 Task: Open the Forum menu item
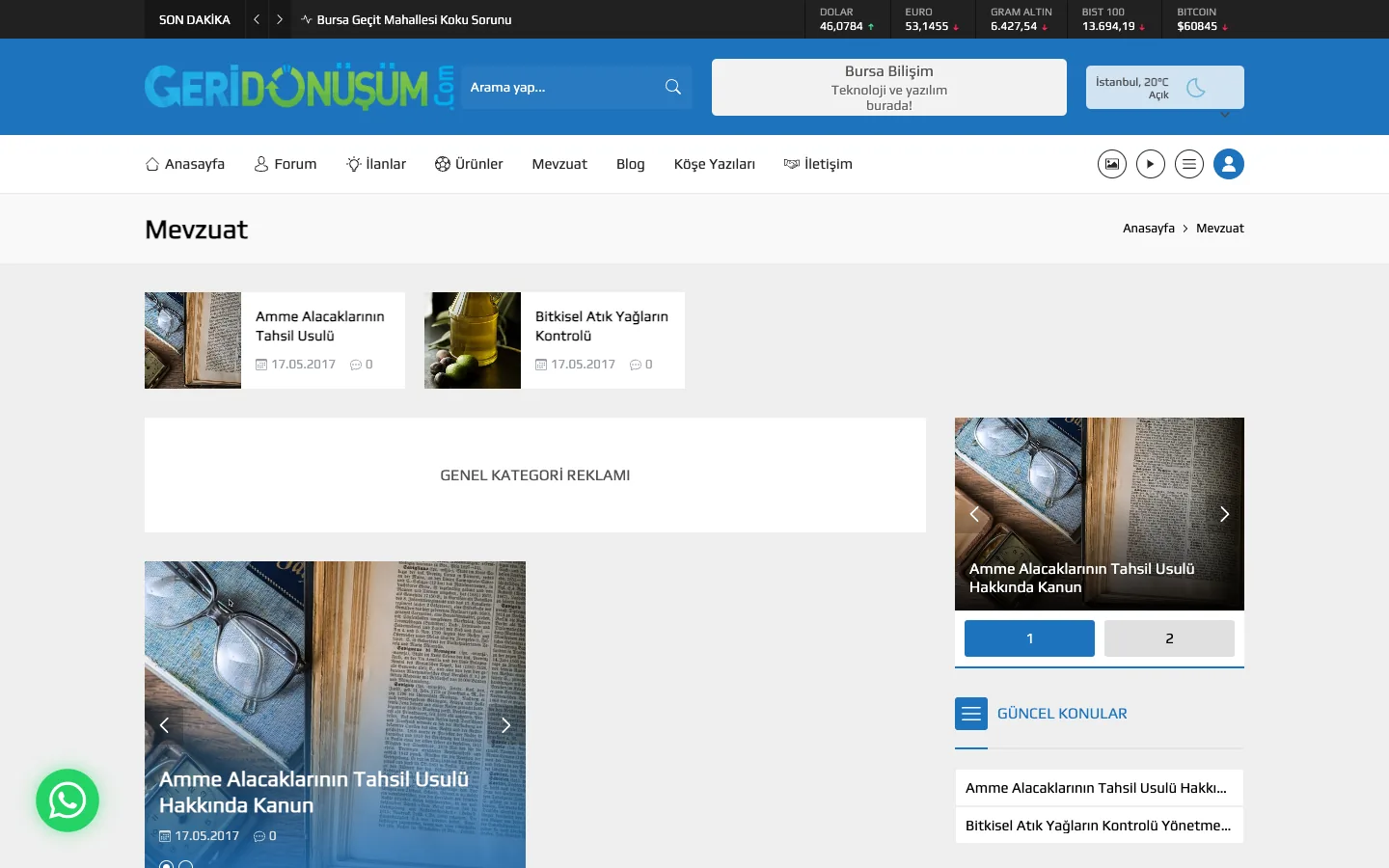pos(286,164)
